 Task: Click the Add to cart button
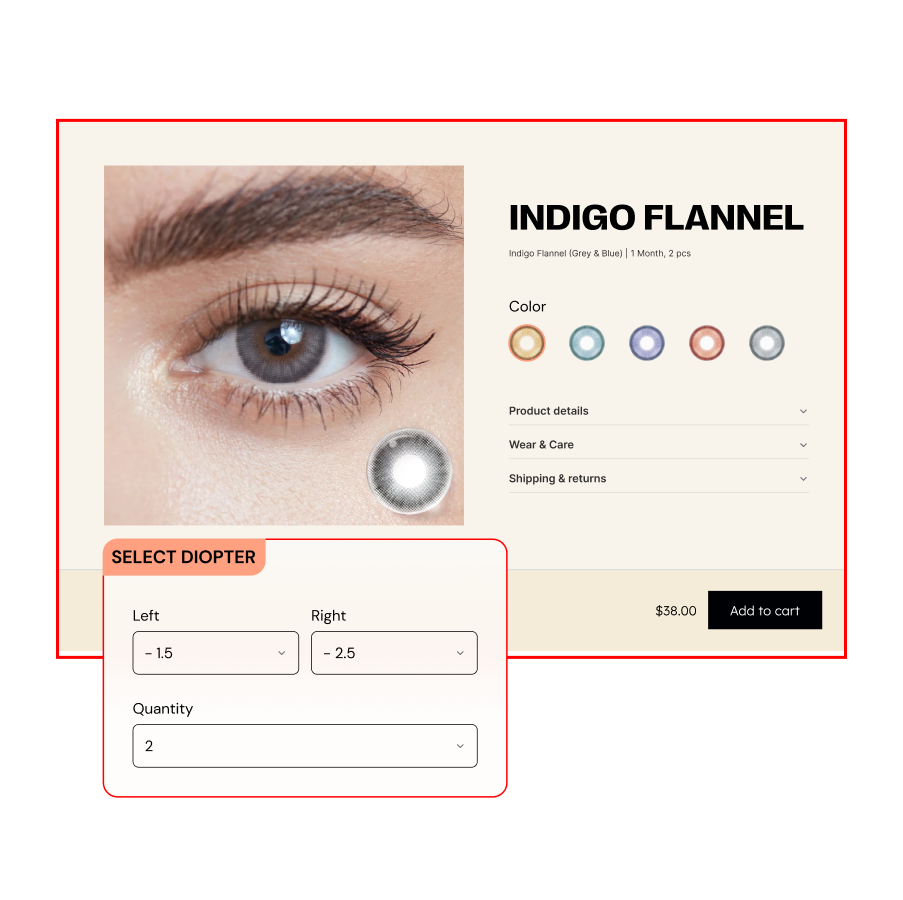tap(765, 610)
